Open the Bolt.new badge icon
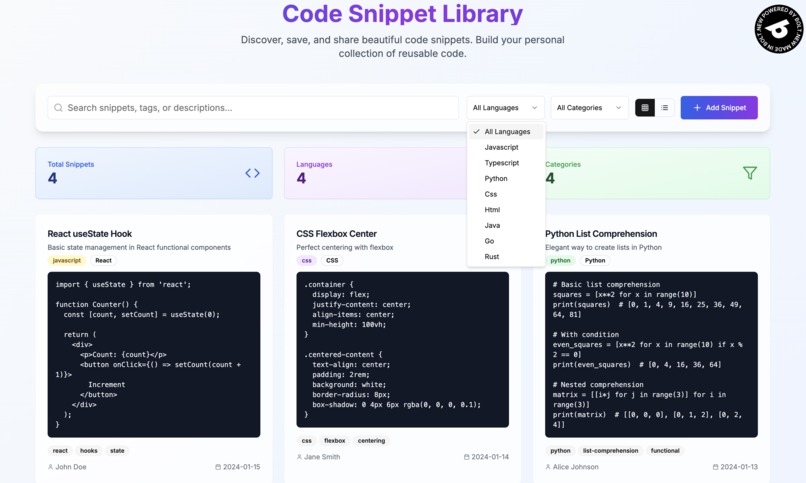806x483 pixels. (x=779, y=29)
